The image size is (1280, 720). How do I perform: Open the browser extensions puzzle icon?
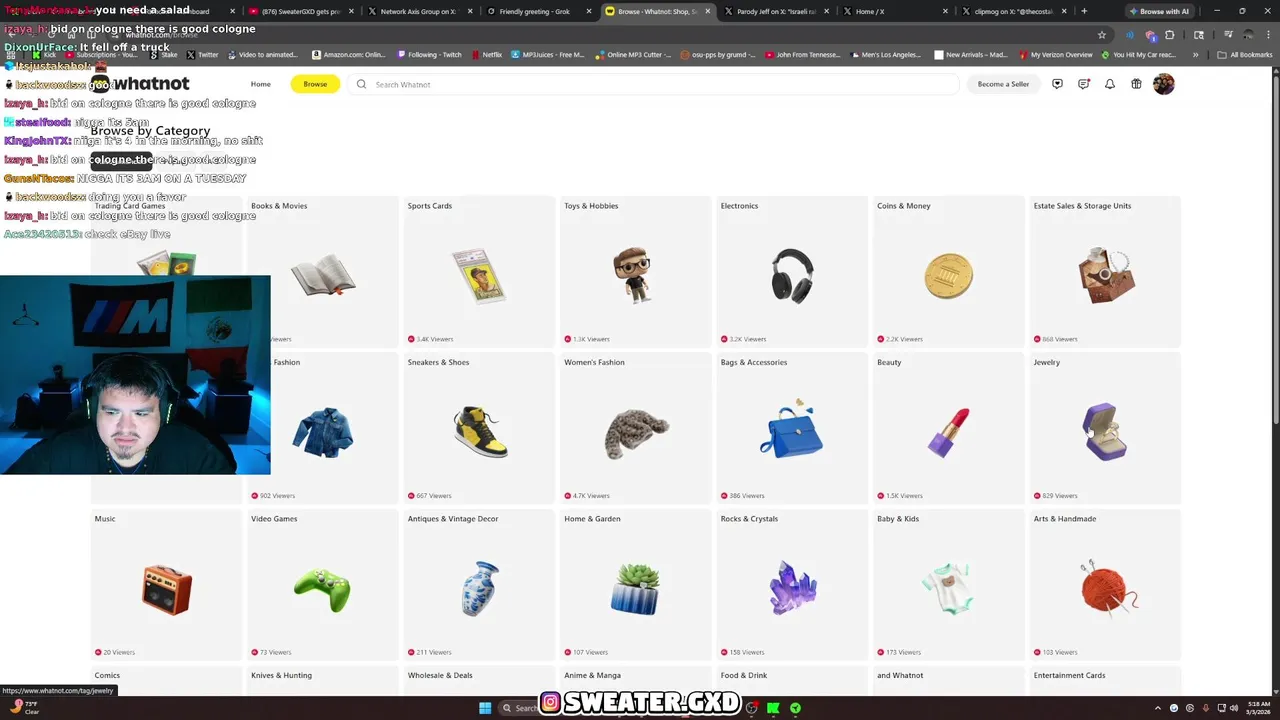coord(1169,35)
